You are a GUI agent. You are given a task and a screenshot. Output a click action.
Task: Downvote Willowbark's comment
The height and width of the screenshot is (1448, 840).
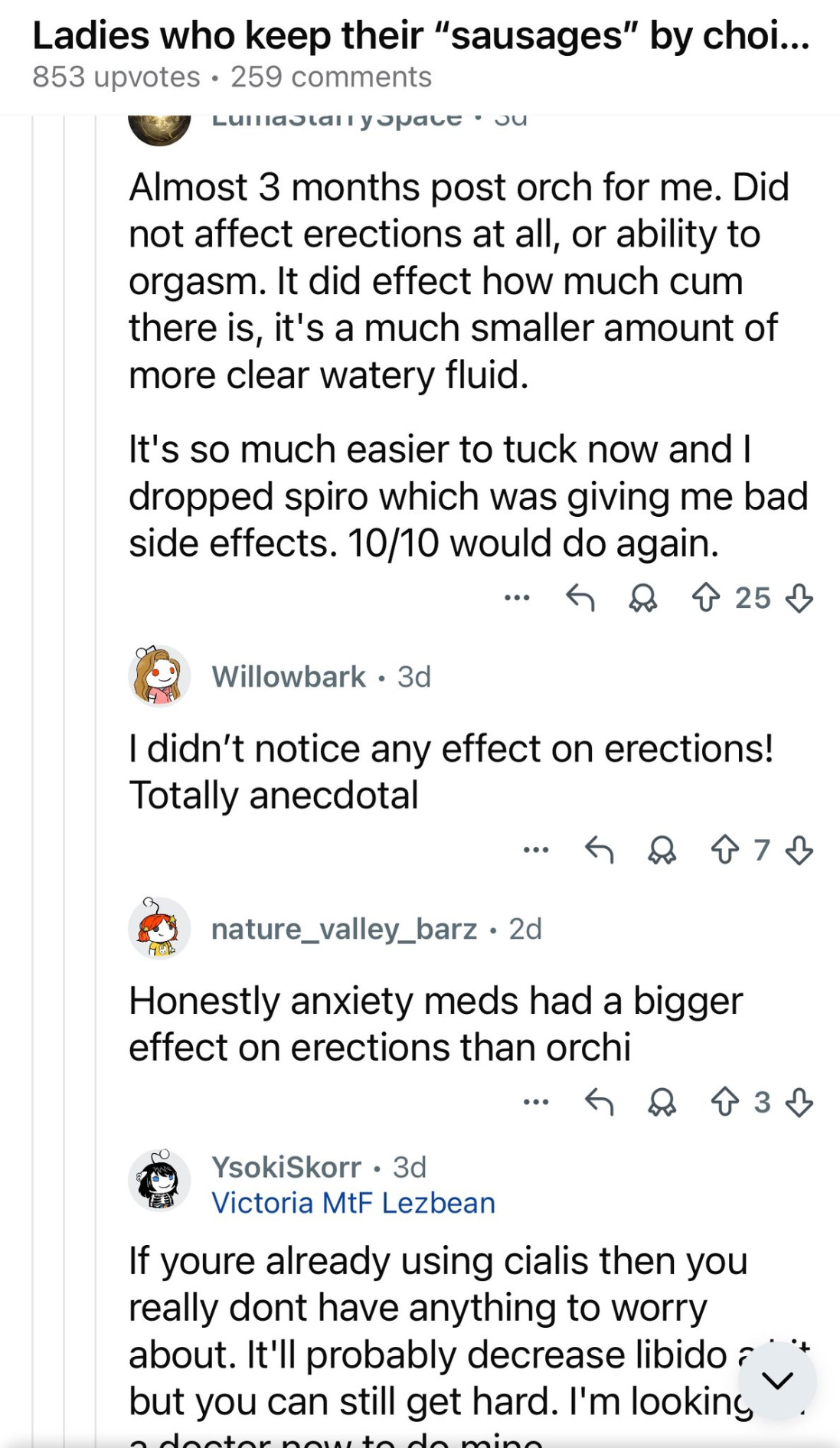(799, 850)
